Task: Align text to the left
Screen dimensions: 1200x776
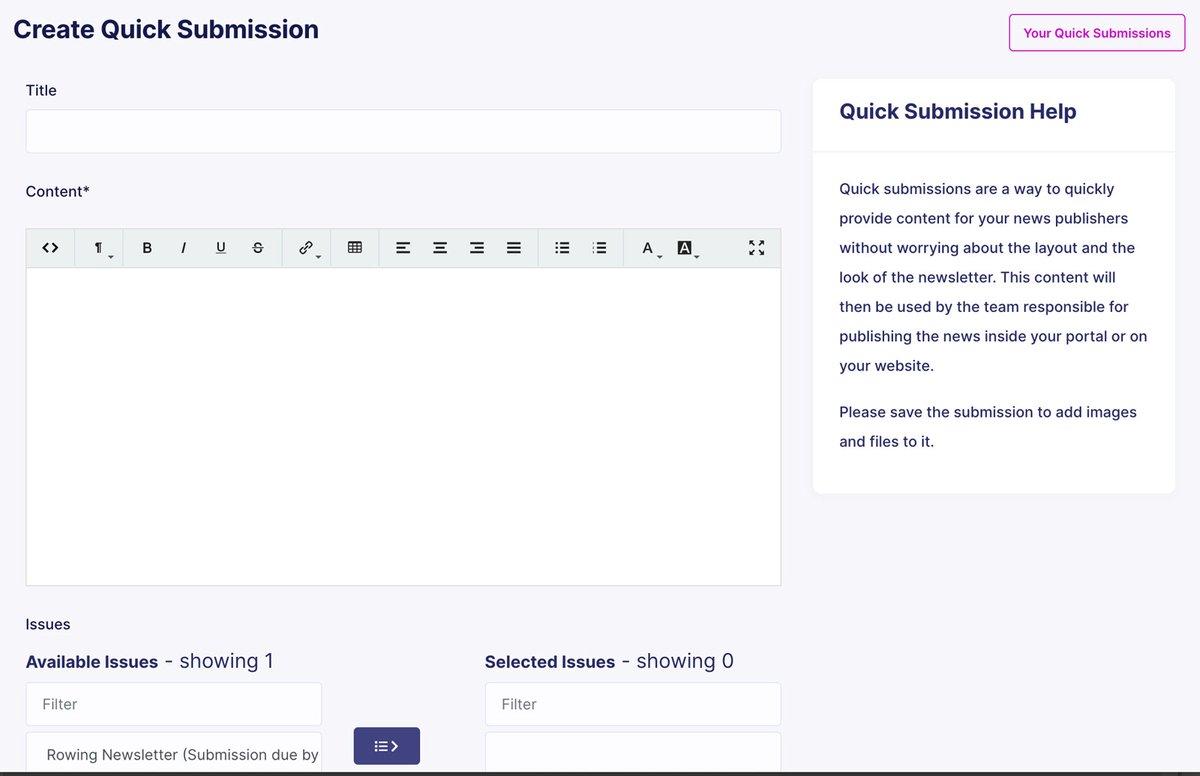Action: click(403, 248)
